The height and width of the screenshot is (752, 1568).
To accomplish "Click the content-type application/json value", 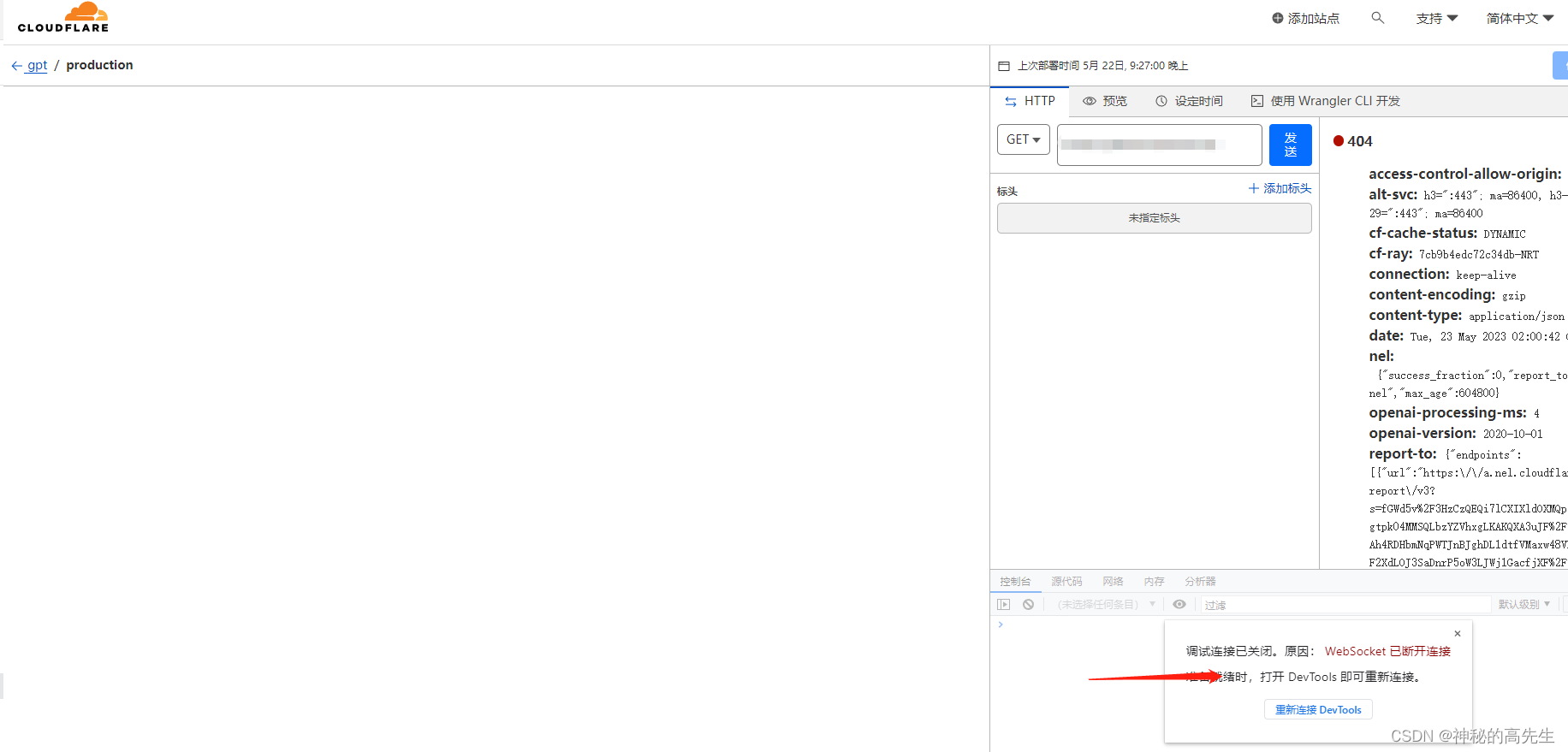I will click(x=1517, y=317).
